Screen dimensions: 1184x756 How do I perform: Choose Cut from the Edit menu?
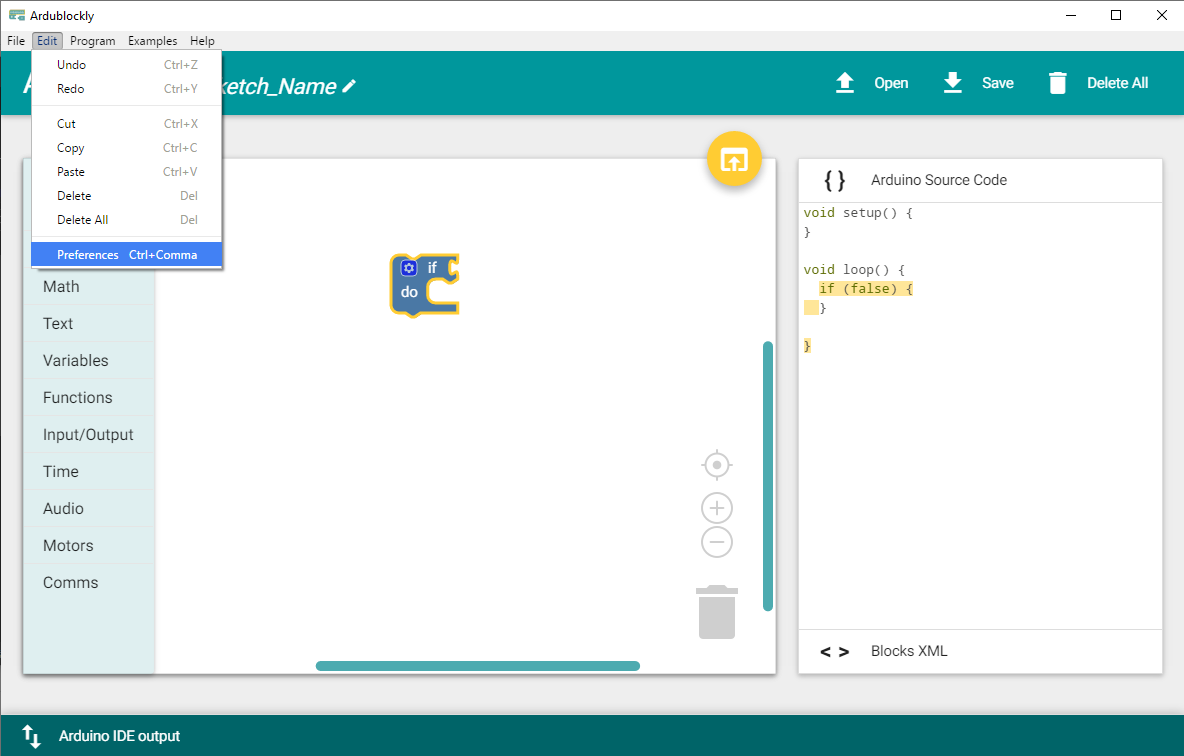point(127,124)
